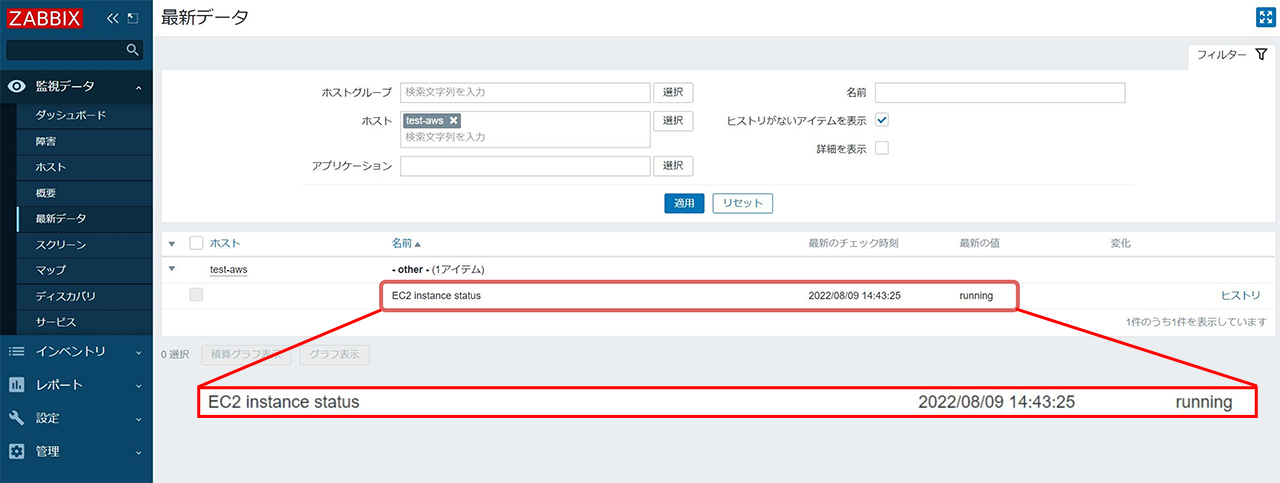
Task: Sort by ホスト column header
Action: (225, 243)
